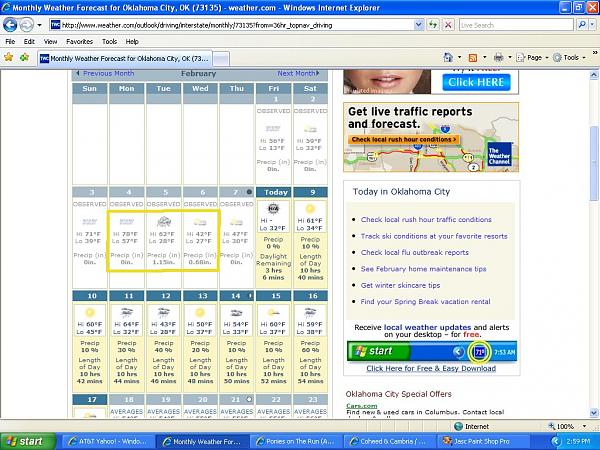Click the Stop loading X icon

pos(448,25)
